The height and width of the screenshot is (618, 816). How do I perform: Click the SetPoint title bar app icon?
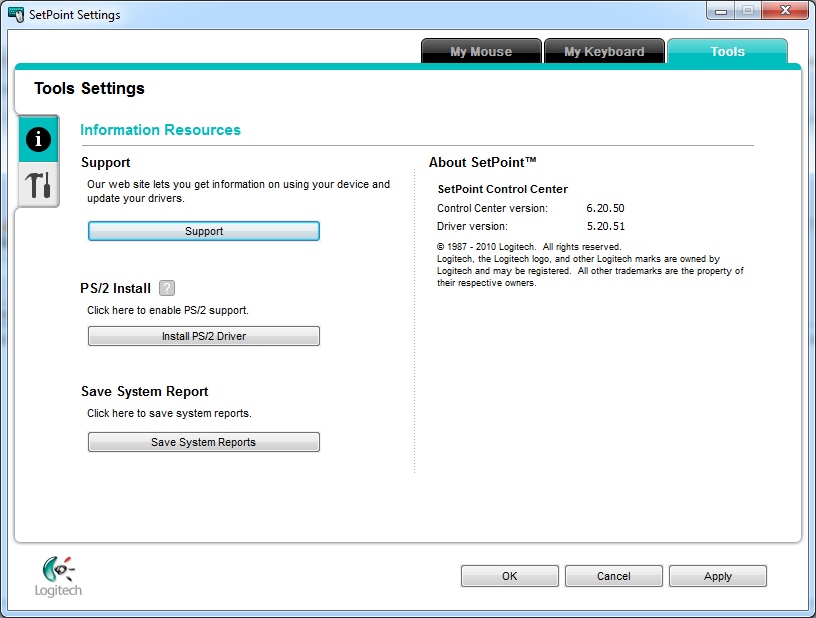(x=16, y=14)
